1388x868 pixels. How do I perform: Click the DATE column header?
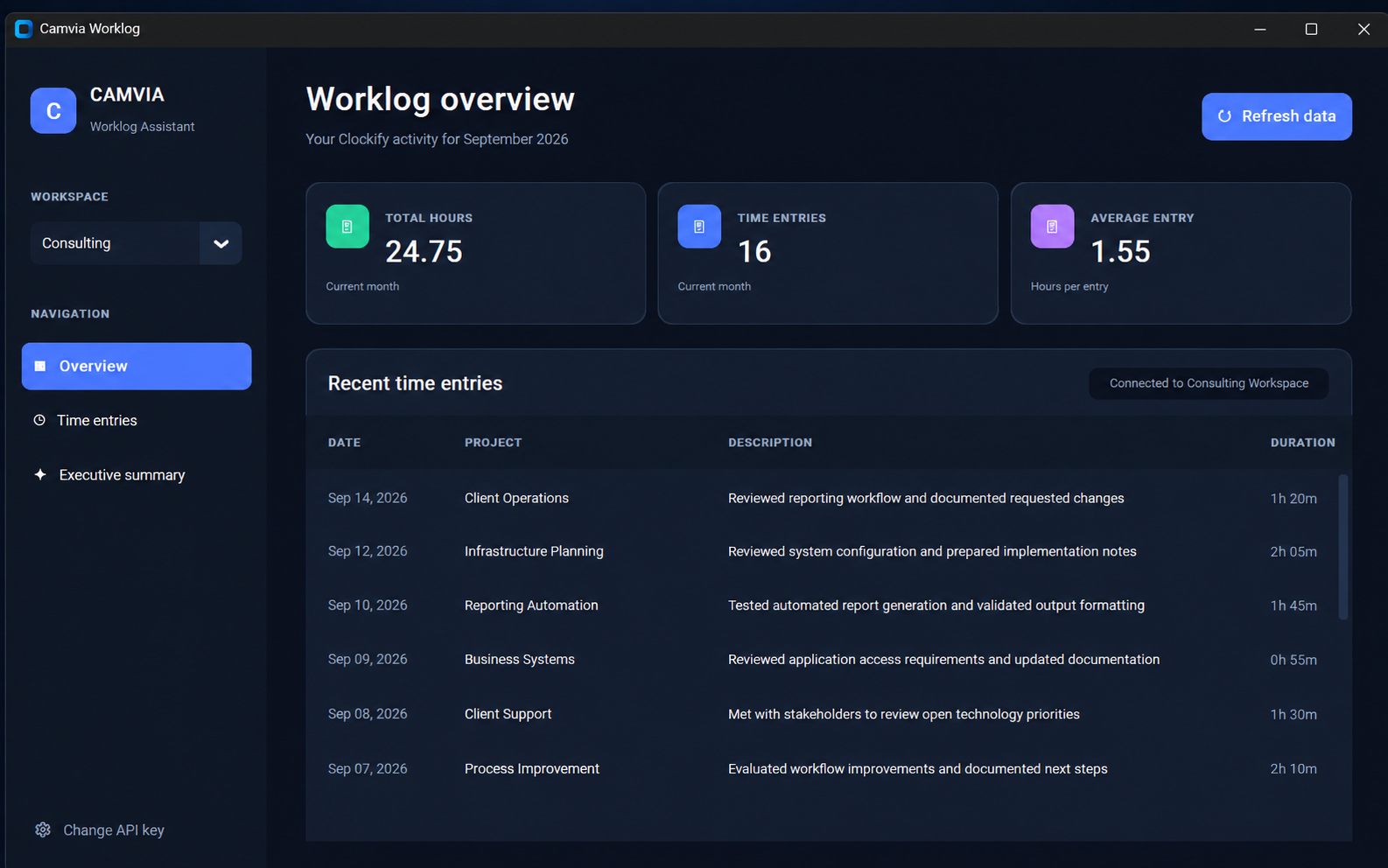point(344,443)
